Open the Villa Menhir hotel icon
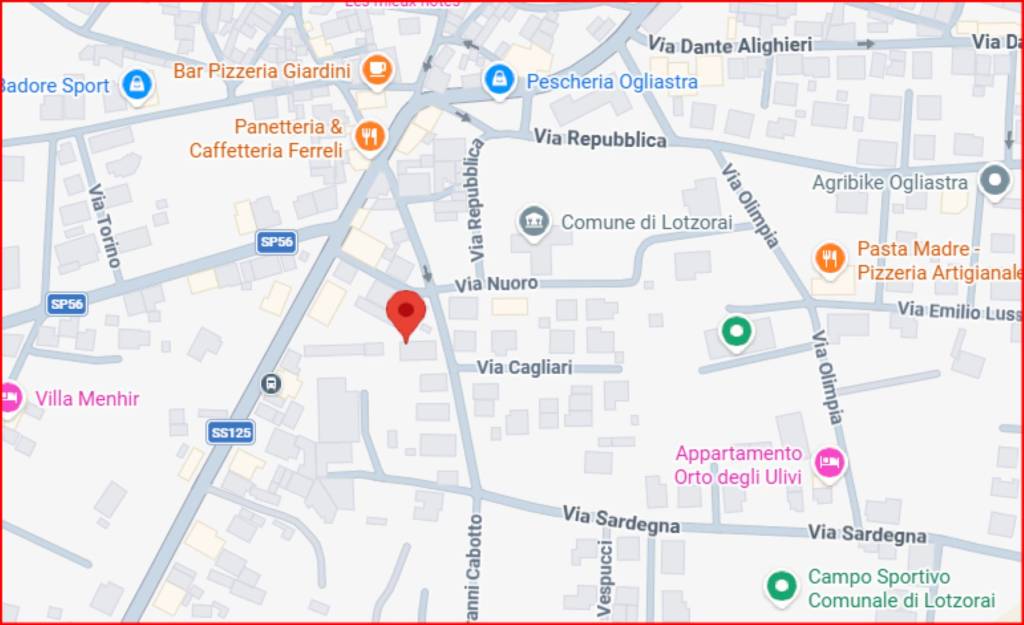 pos(9,398)
